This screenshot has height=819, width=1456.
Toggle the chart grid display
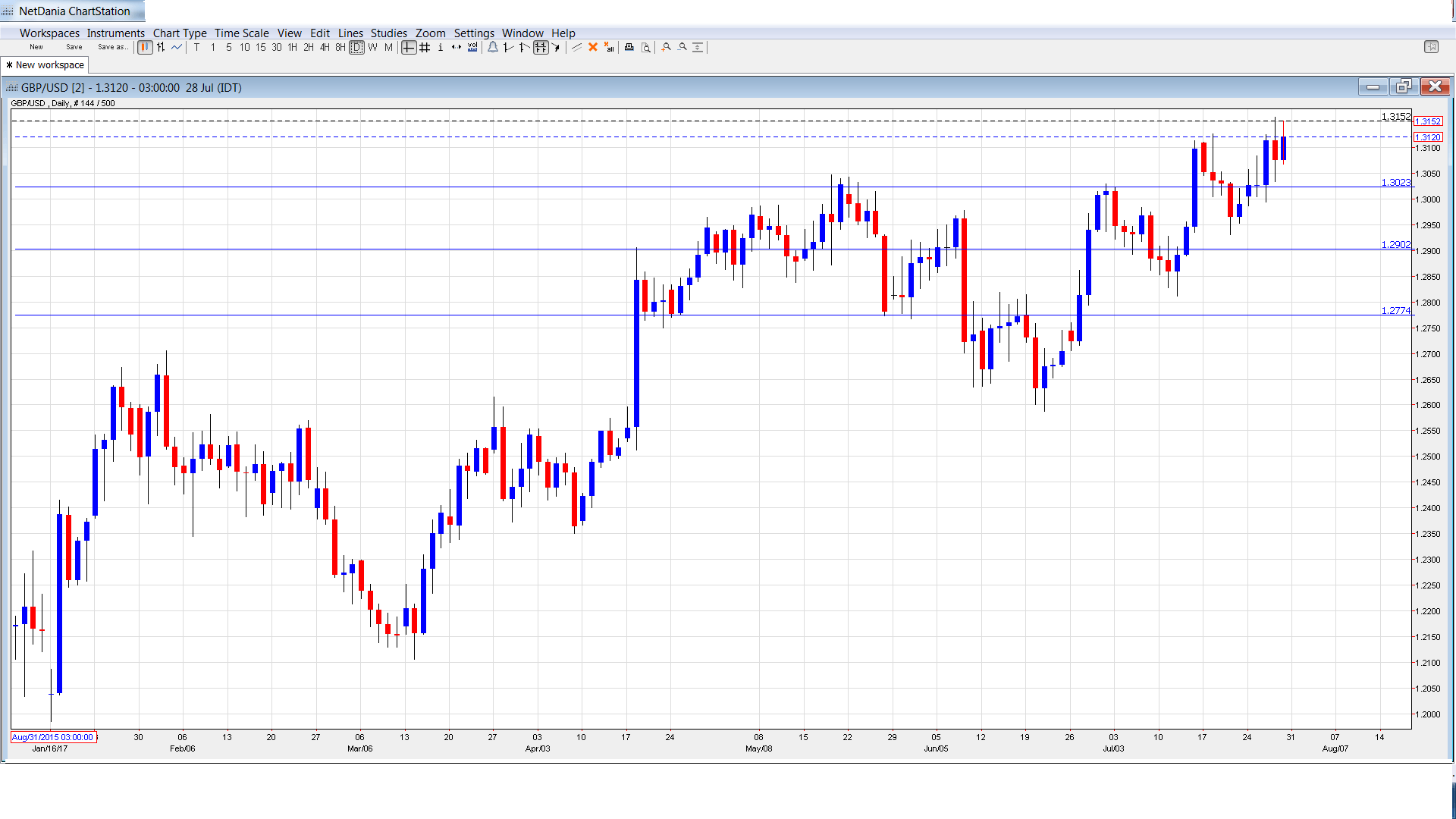(425, 47)
